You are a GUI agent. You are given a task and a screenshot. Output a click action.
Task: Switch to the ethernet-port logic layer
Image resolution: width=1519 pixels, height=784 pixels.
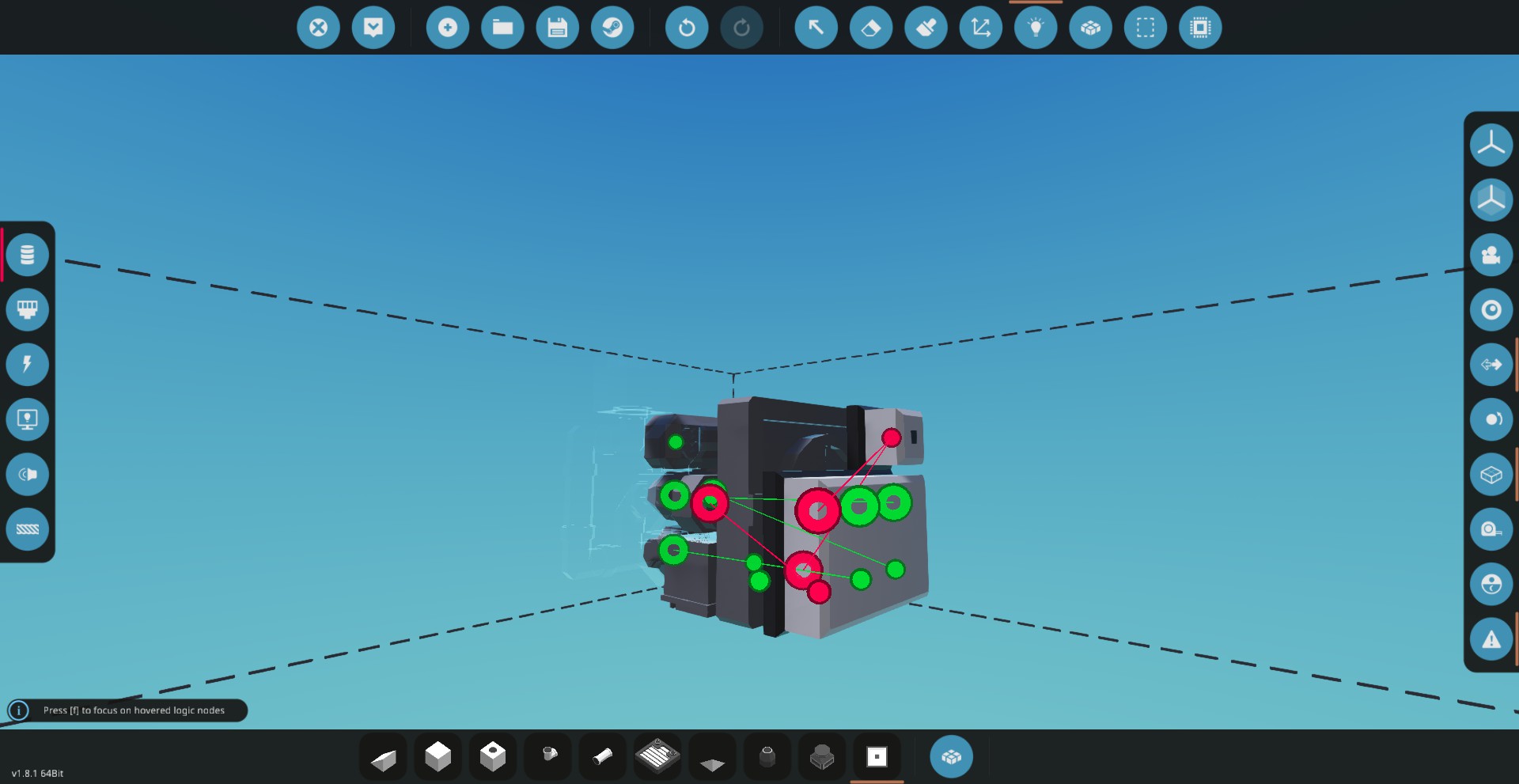[28, 309]
